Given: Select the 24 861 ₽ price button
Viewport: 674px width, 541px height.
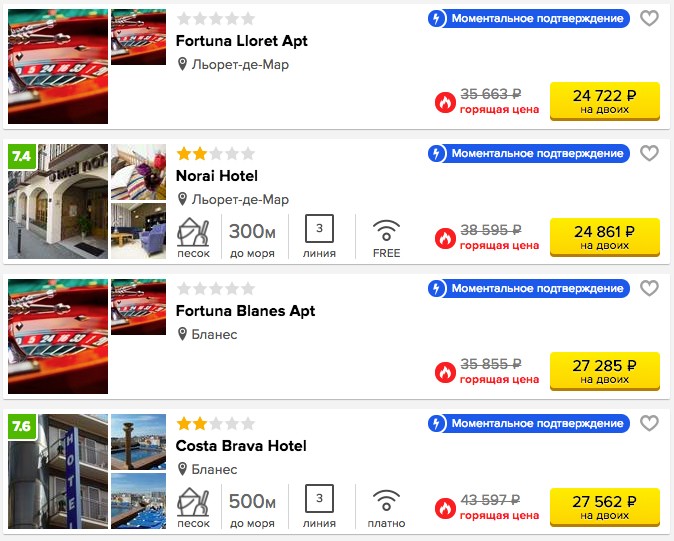Looking at the screenshot, I should tap(604, 237).
